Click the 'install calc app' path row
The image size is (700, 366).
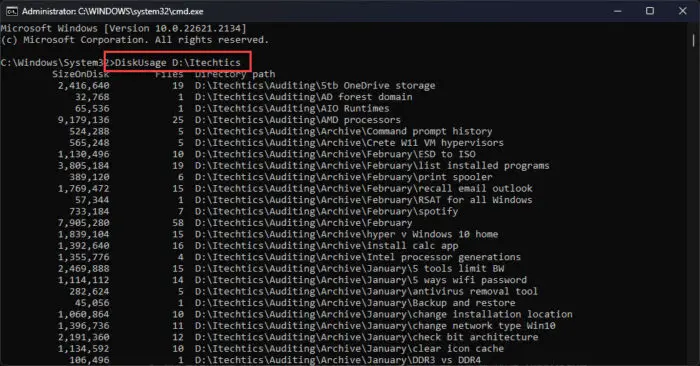pos(327,246)
